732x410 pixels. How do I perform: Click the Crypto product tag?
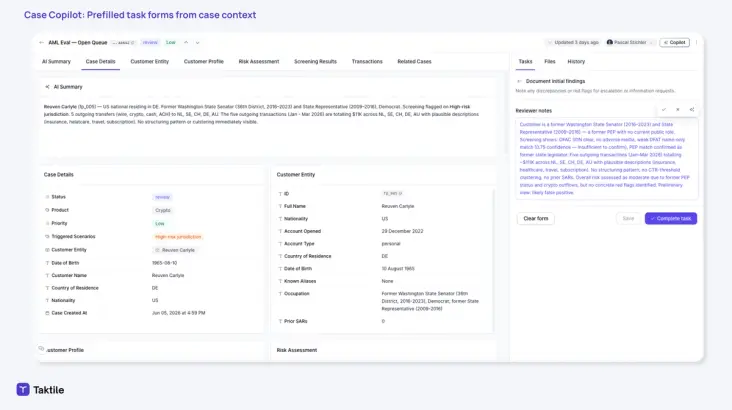(x=162, y=211)
